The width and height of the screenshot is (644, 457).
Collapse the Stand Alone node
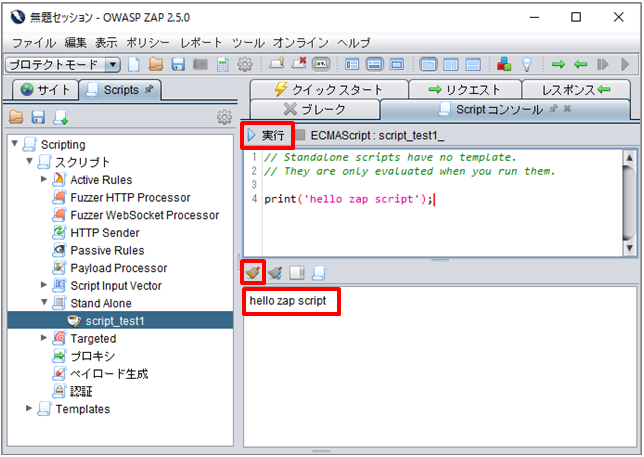(44, 302)
